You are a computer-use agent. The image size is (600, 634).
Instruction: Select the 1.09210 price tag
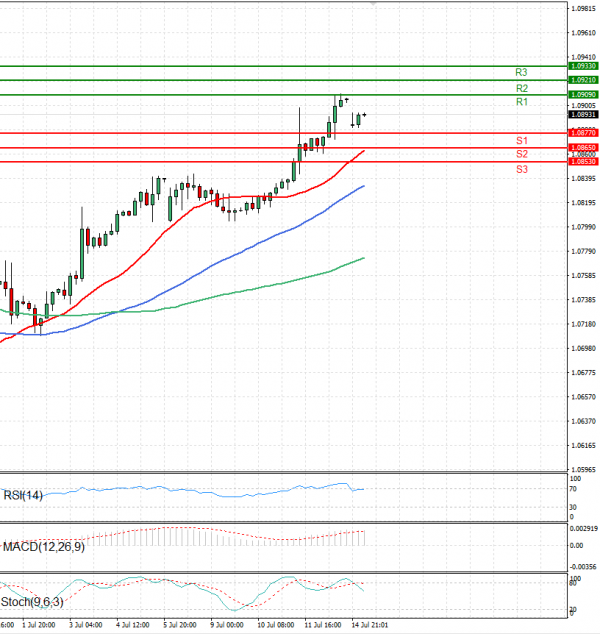(x=583, y=80)
